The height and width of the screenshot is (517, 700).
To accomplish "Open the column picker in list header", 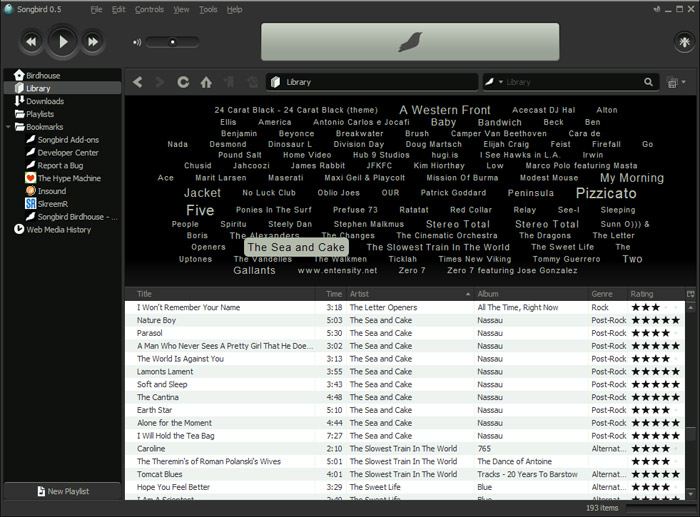I will coord(690,294).
